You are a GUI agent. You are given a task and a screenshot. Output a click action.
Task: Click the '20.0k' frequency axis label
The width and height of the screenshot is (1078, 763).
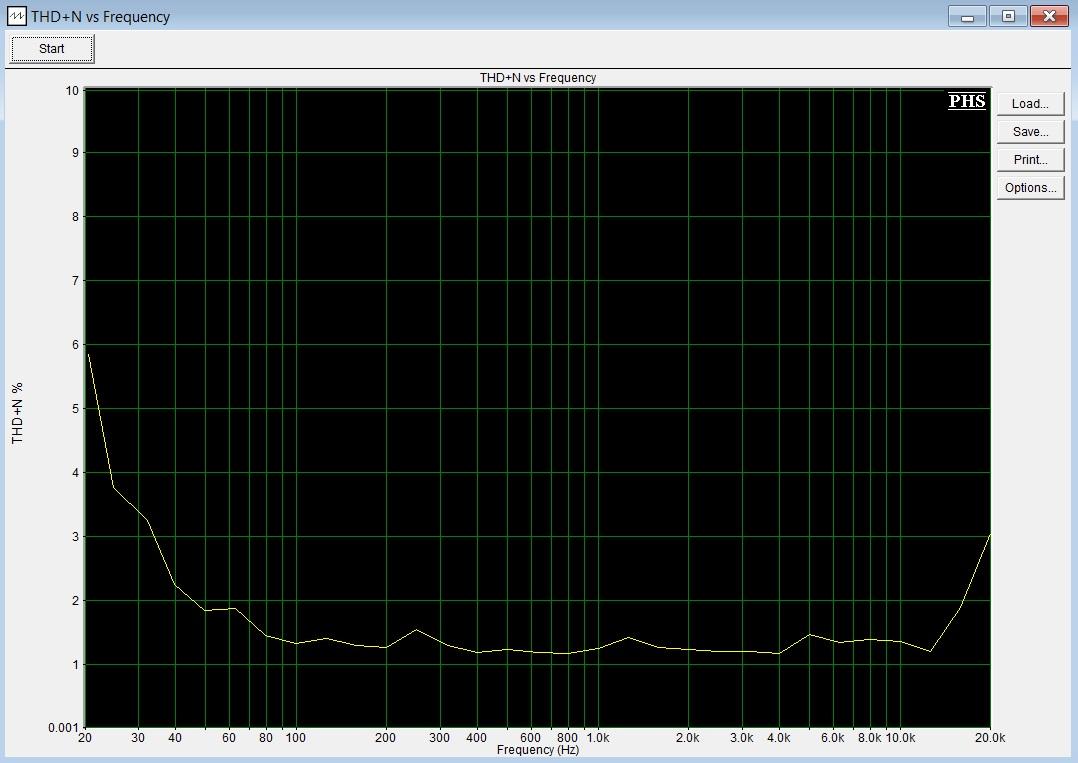990,738
